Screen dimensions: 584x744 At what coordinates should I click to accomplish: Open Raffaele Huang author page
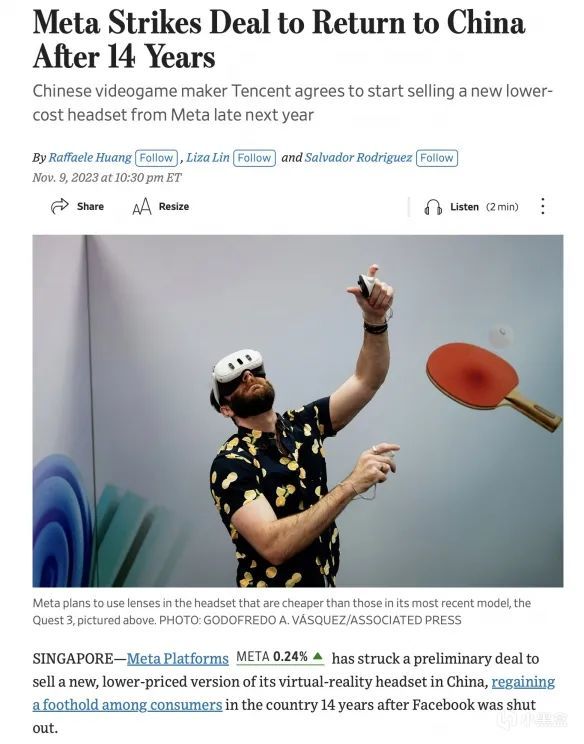click(x=90, y=158)
